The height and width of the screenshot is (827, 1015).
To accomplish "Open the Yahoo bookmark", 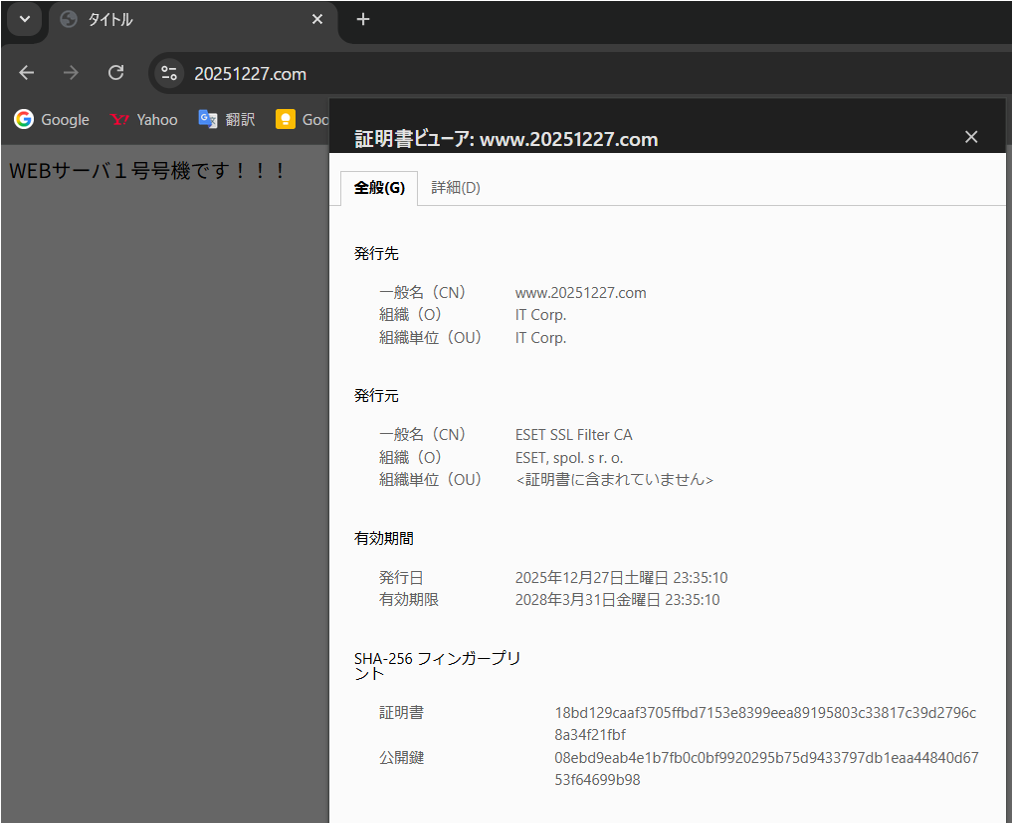I will 144,120.
